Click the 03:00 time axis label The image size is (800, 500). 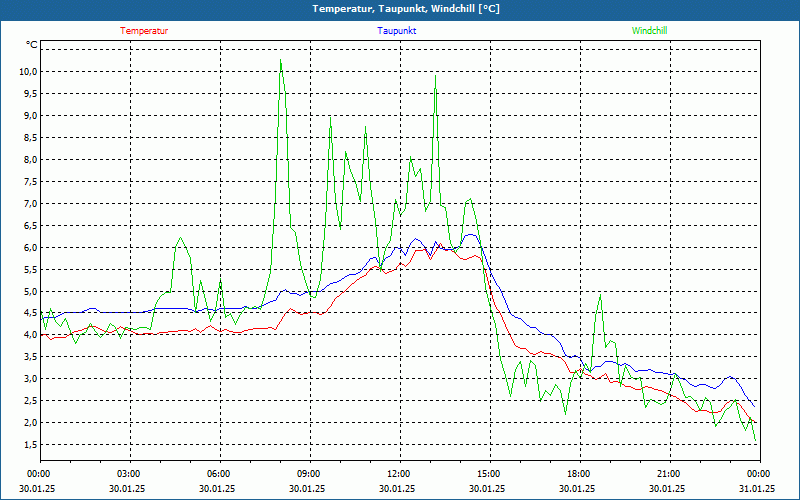pos(131,474)
